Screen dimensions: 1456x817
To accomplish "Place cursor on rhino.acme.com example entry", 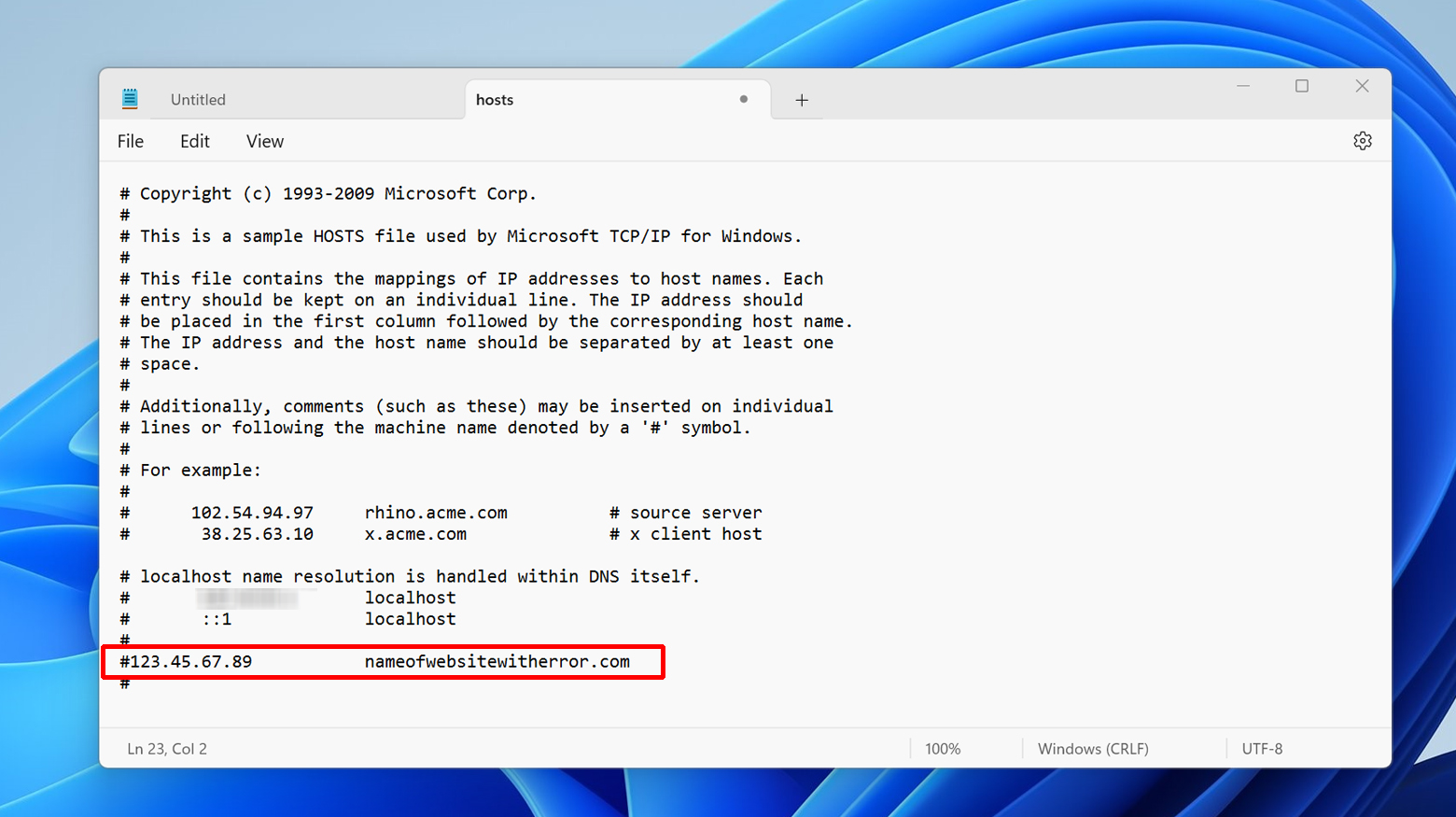I will (x=436, y=513).
